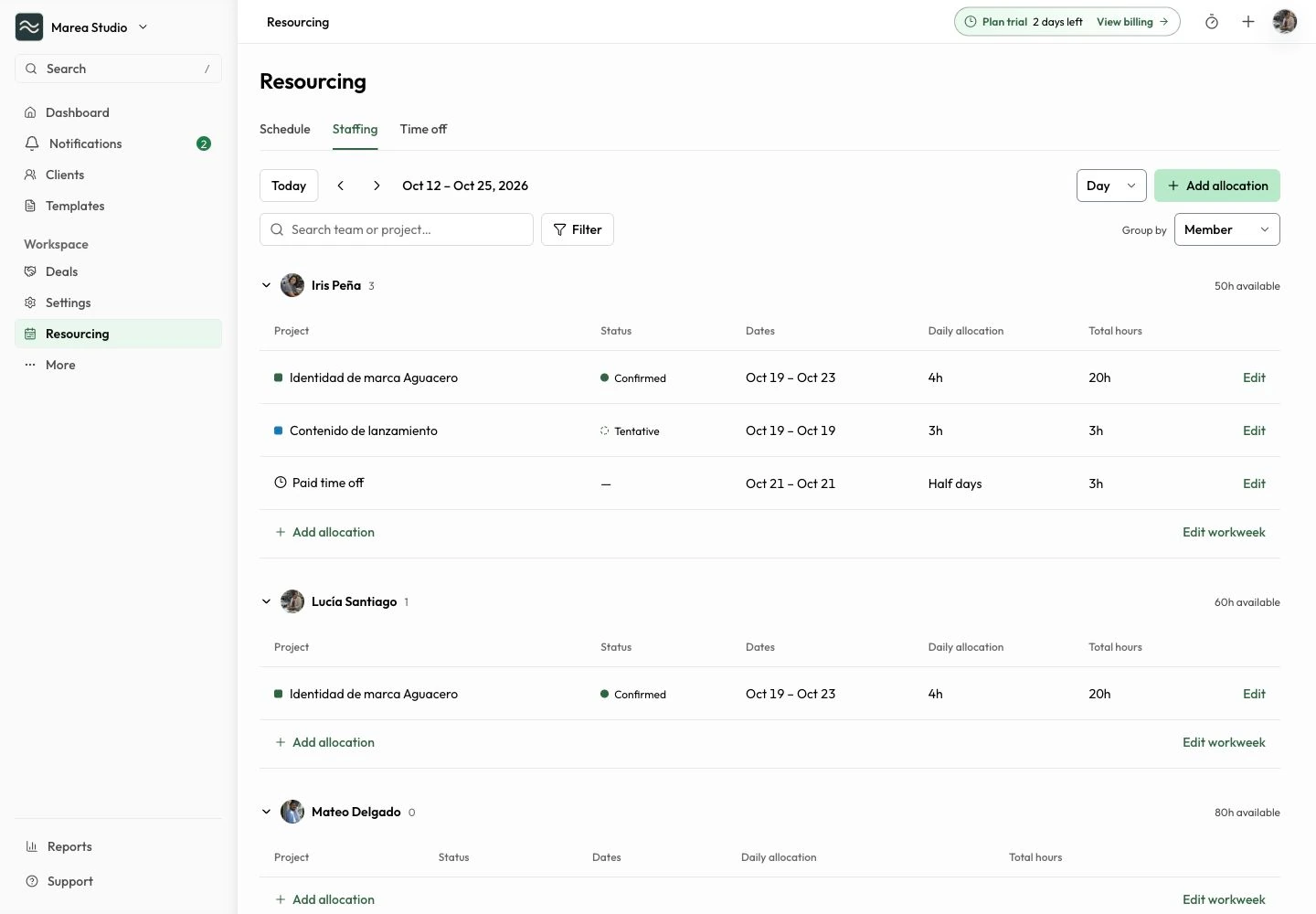Edit the Contenido de lanzamiento allocation
Screen dimensions: 1316x914
point(1254,430)
